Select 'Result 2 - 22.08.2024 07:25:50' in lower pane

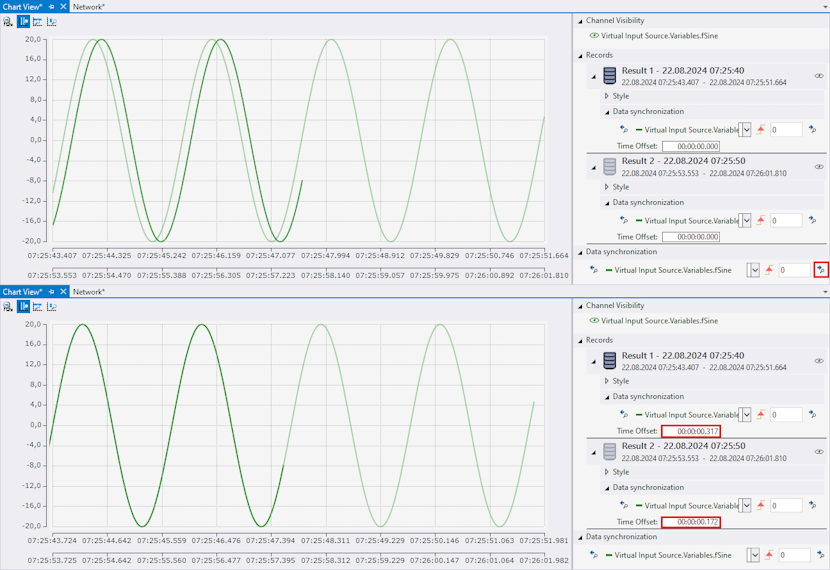pos(683,446)
